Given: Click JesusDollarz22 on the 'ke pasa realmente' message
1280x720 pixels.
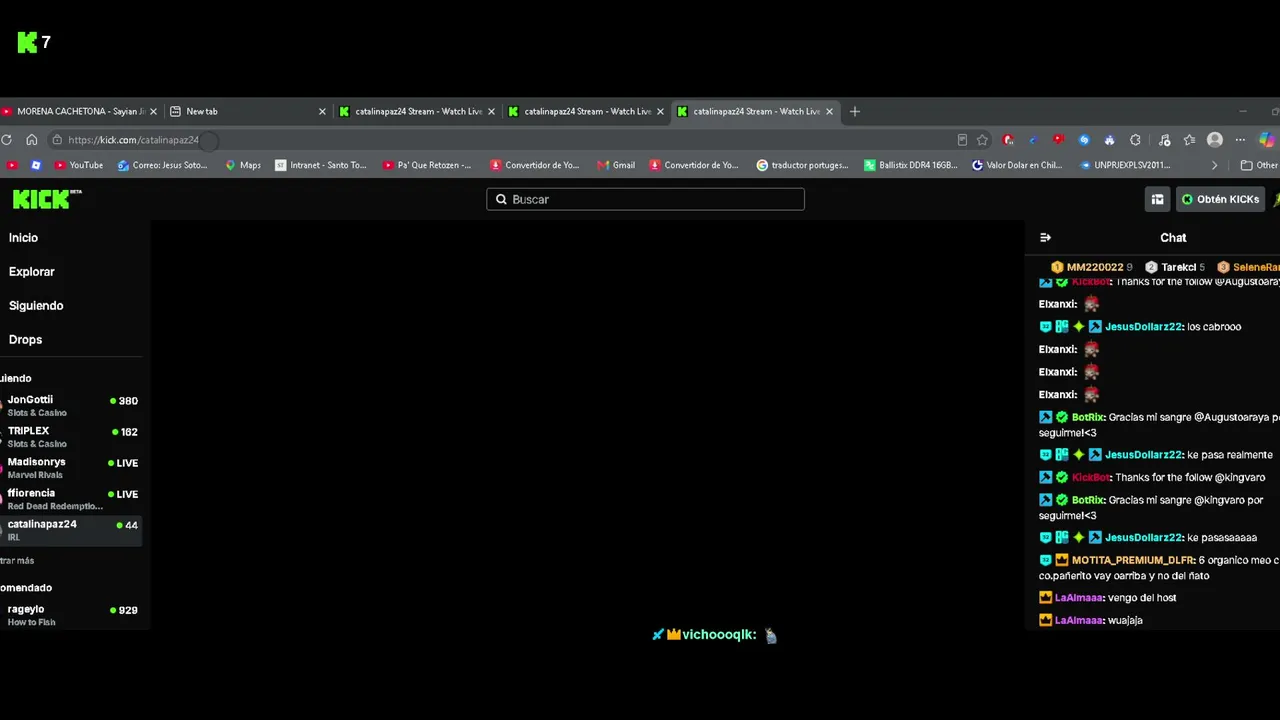Looking at the screenshot, I should point(1144,455).
